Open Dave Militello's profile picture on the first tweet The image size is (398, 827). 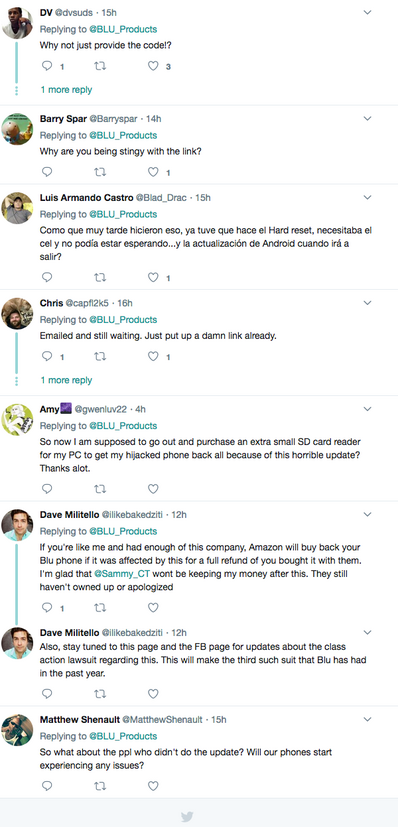17,525
